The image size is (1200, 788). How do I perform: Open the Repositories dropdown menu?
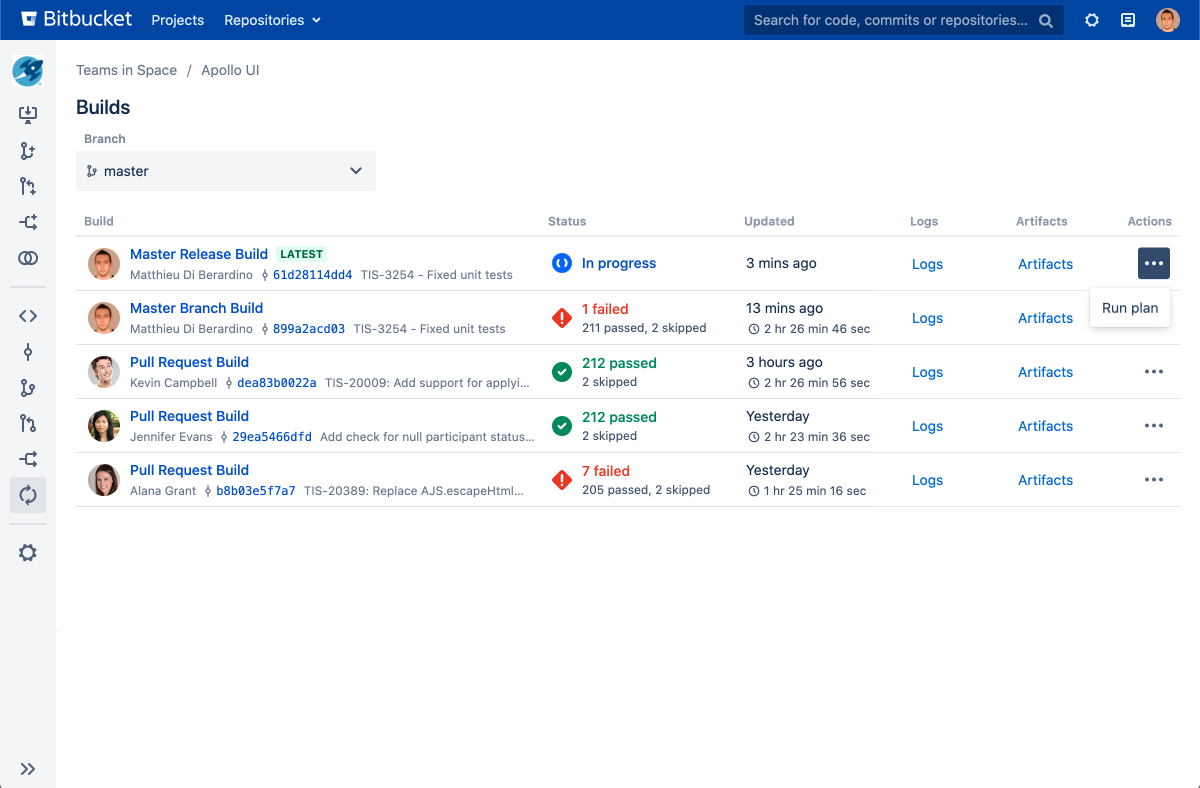point(273,20)
